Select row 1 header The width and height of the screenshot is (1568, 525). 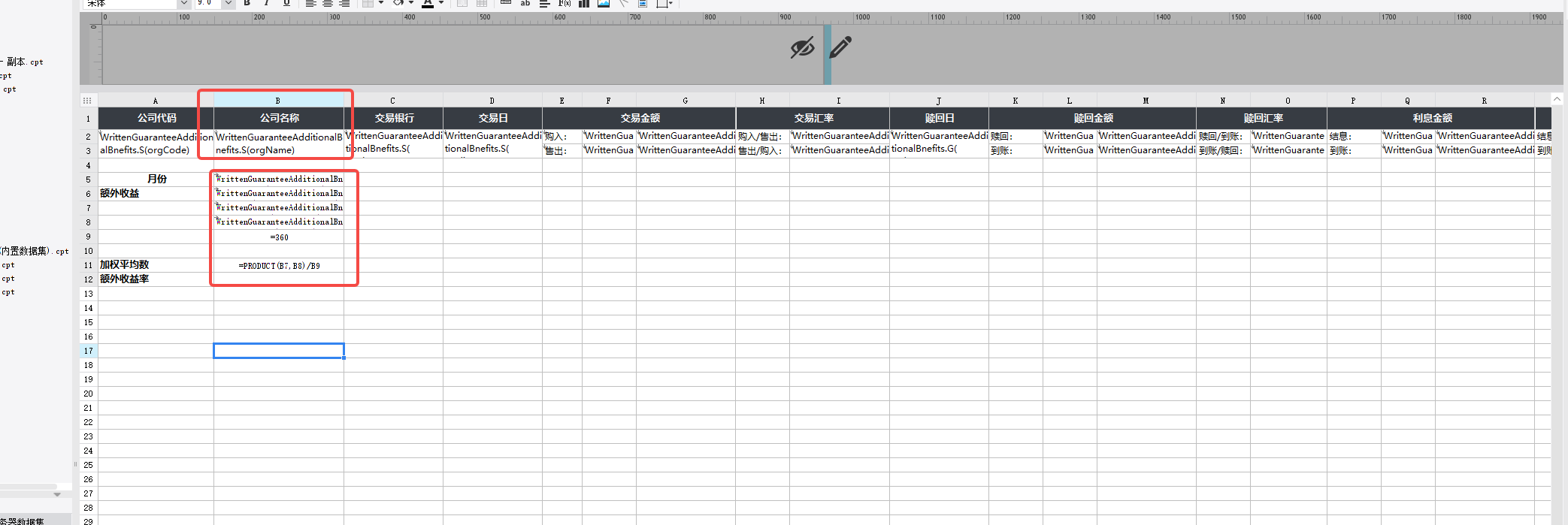88,119
